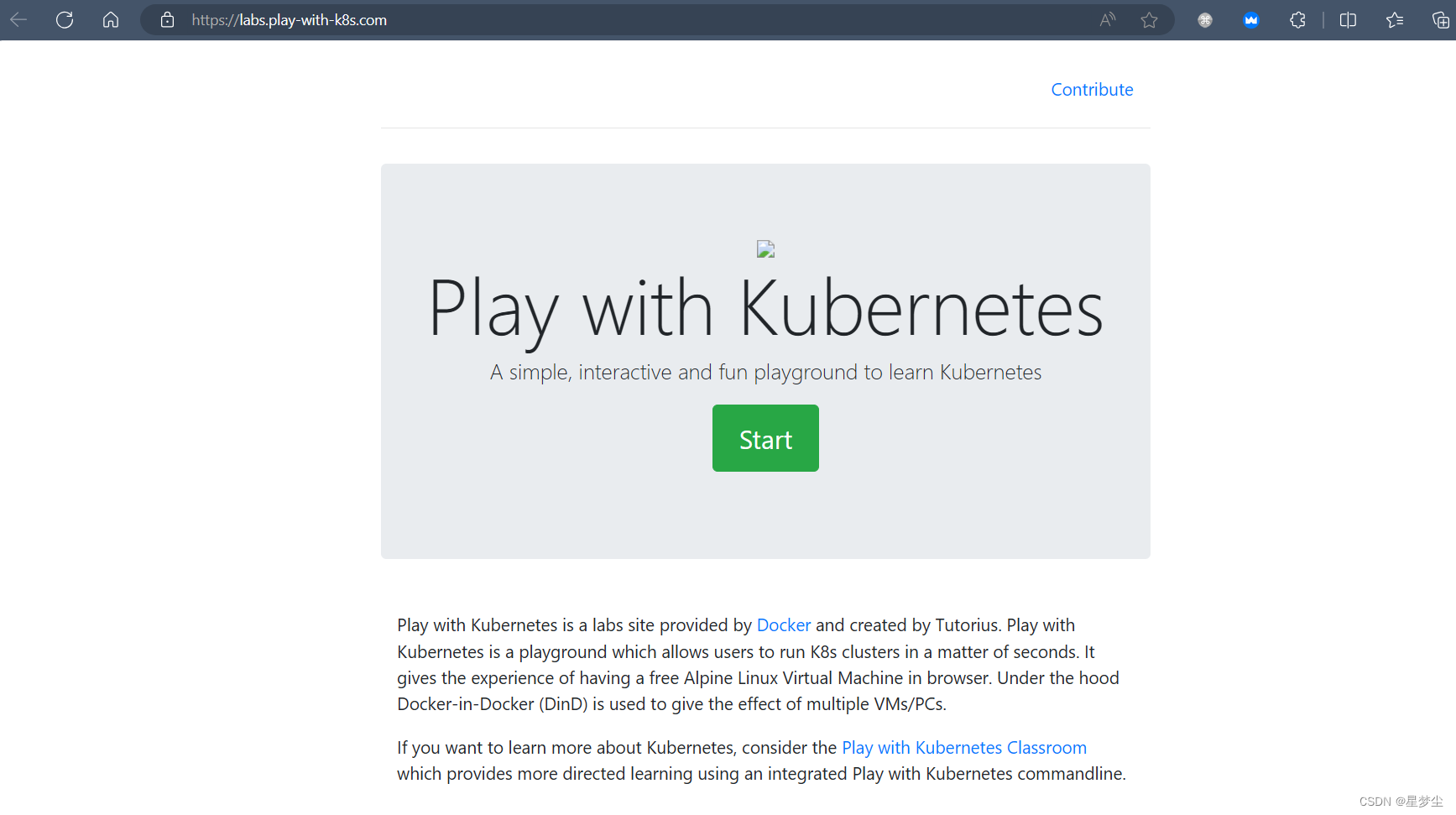Image resolution: width=1456 pixels, height=815 pixels.
Task: Click the gray circular extension icon
Action: (1204, 19)
